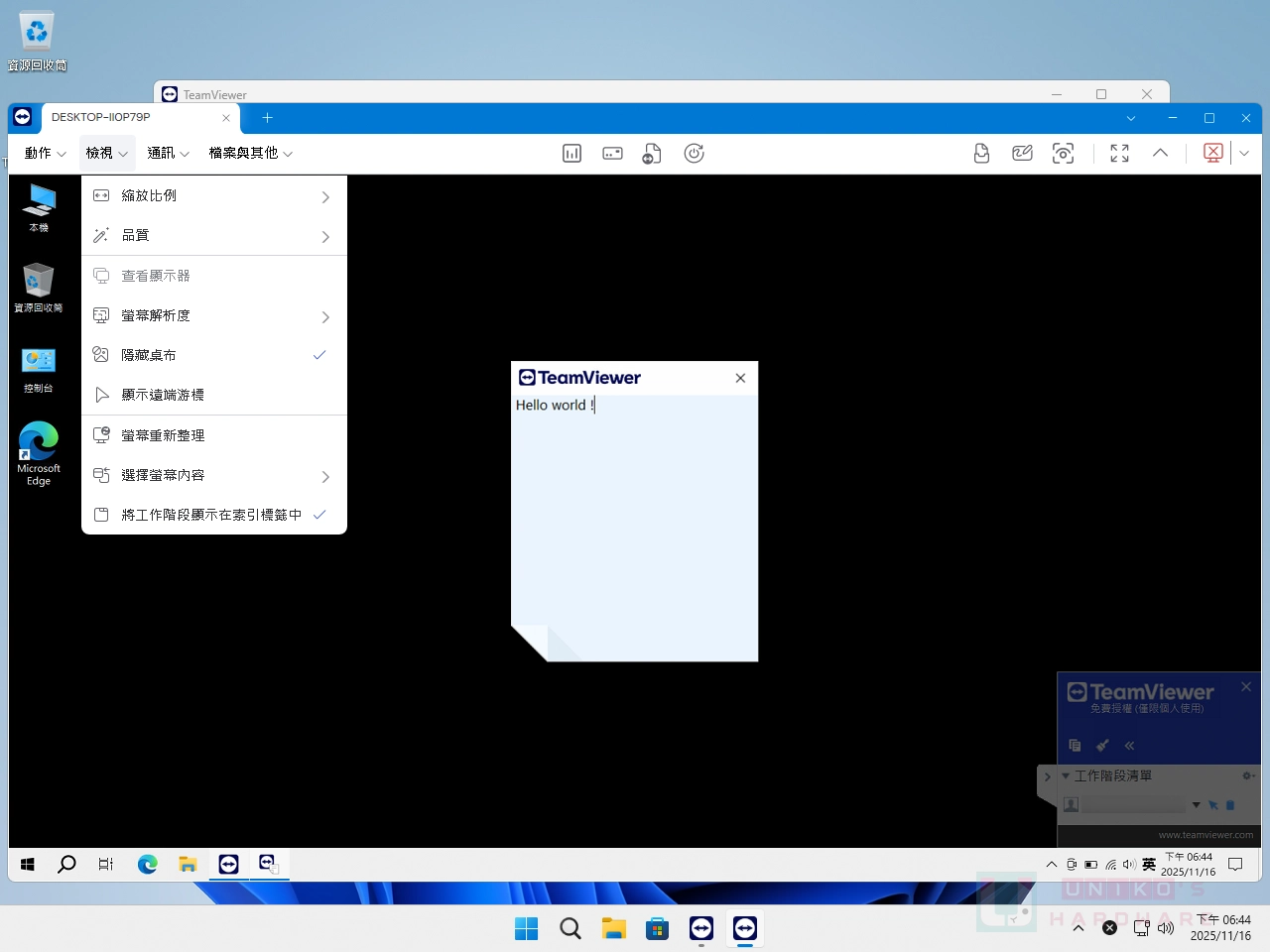Click the file transfer icon in toolbar
1270x952 pixels.
click(652, 154)
